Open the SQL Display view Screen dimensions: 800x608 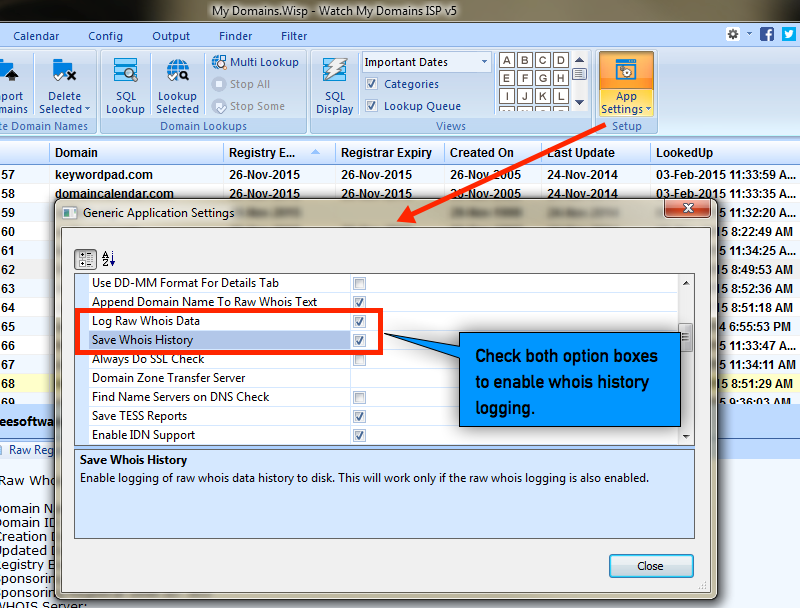coord(335,86)
